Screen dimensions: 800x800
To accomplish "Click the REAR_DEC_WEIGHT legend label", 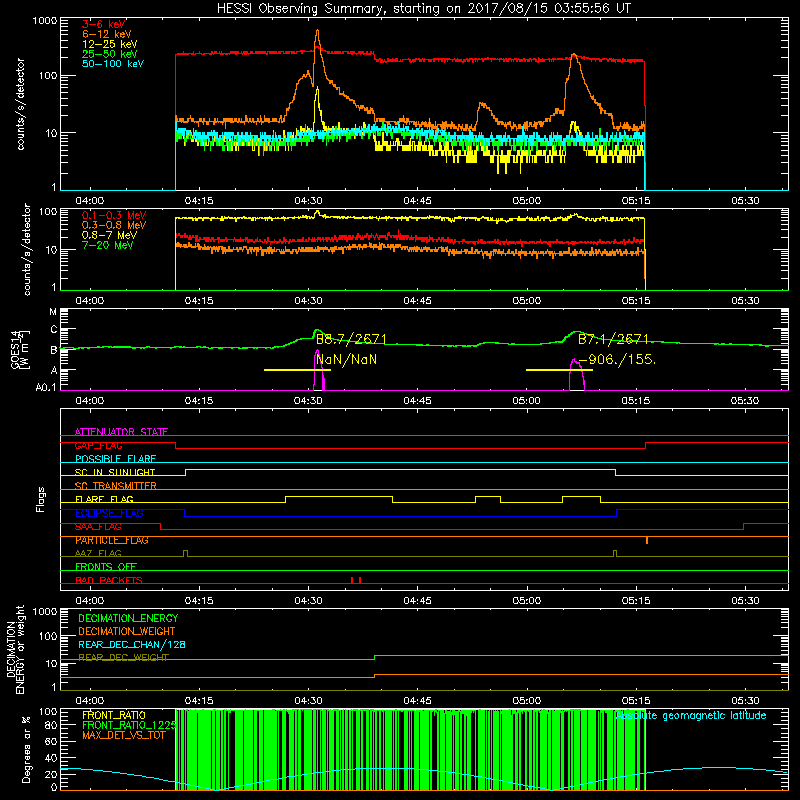I will click(123, 658).
